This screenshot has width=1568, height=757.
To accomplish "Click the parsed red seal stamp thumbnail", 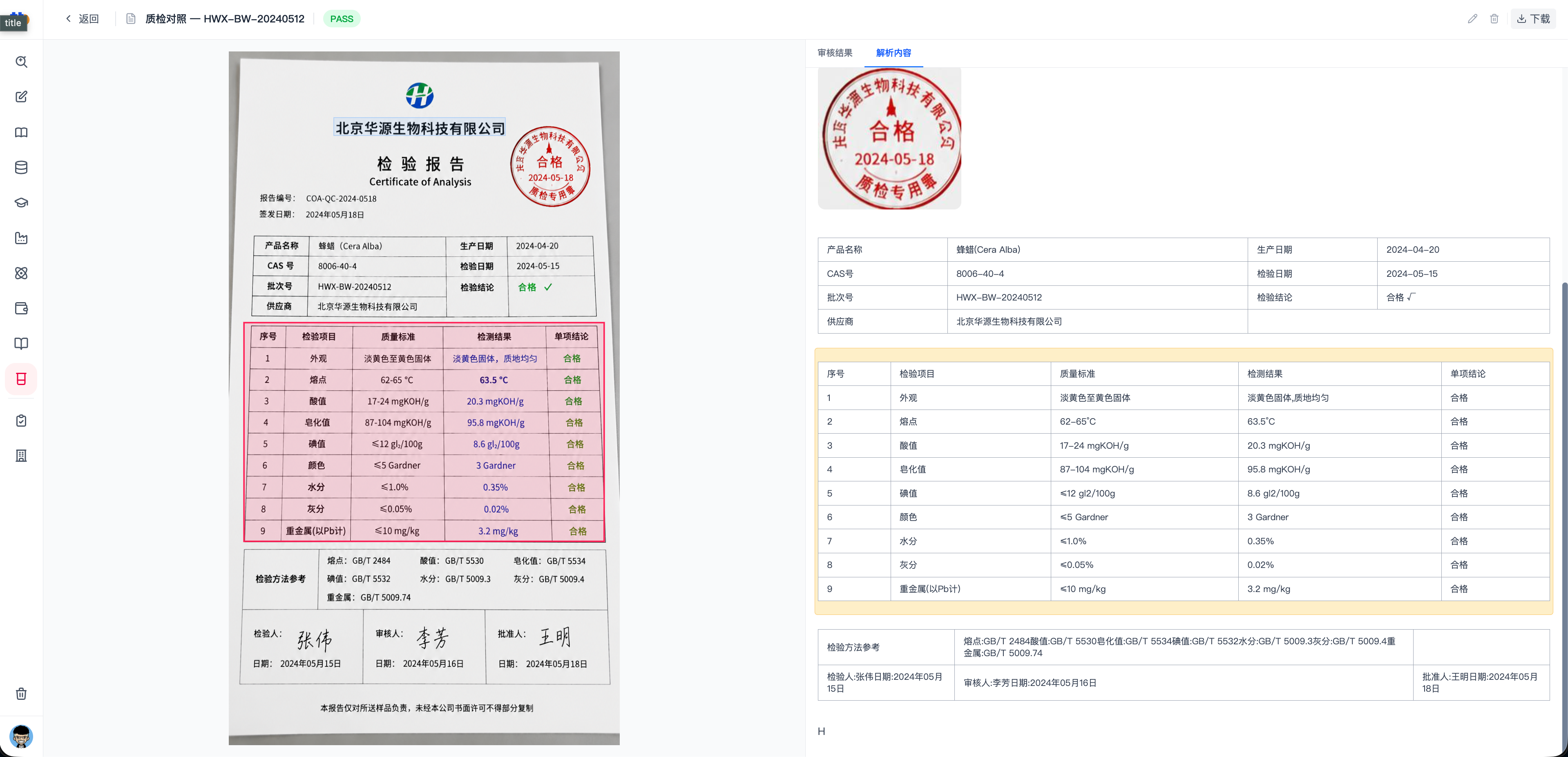I will click(889, 138).
